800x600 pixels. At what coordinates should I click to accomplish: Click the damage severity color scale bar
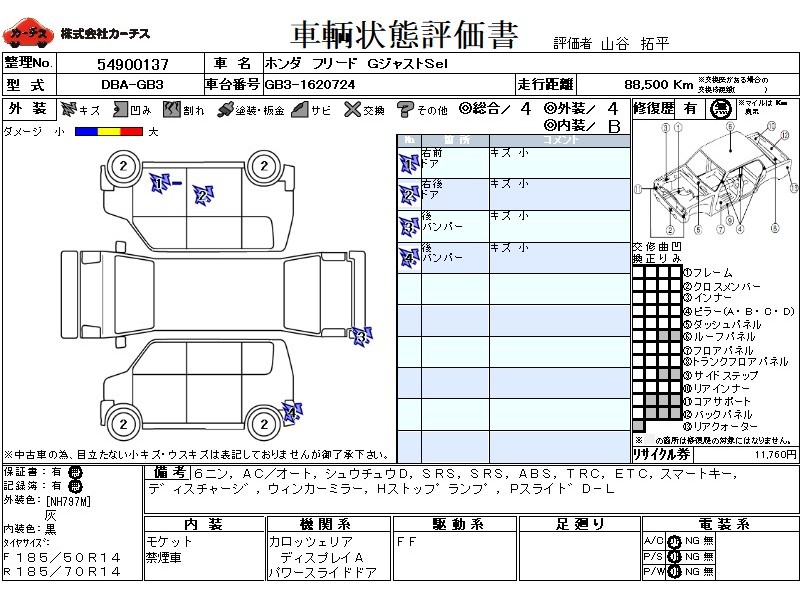(109, 131)
